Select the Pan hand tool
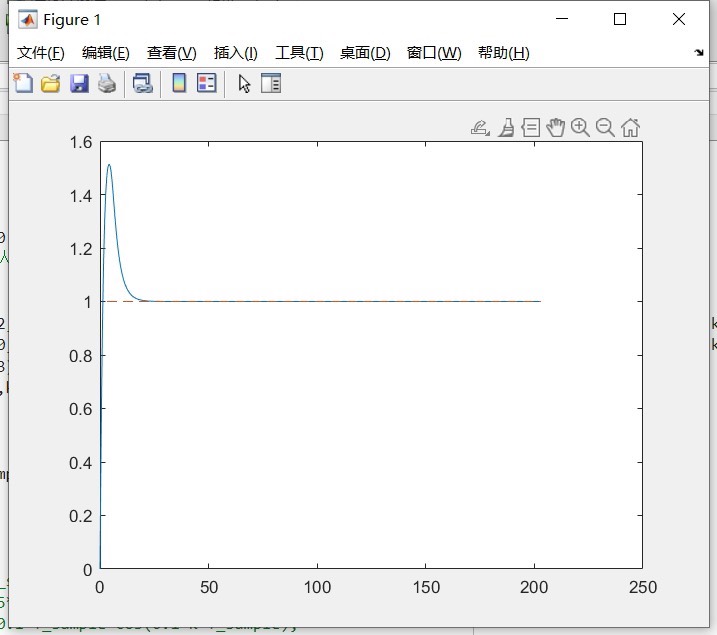The width and height of the screenshot is (717, 635). click(556, 128)
